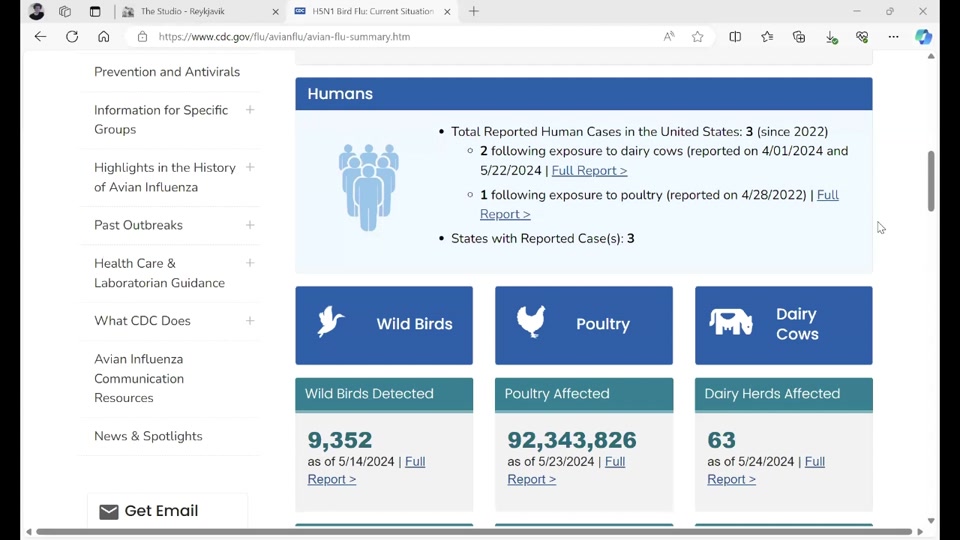Open Read Aloud in address bar
This screenshot has height=540, width=960.
click(669, 37)
